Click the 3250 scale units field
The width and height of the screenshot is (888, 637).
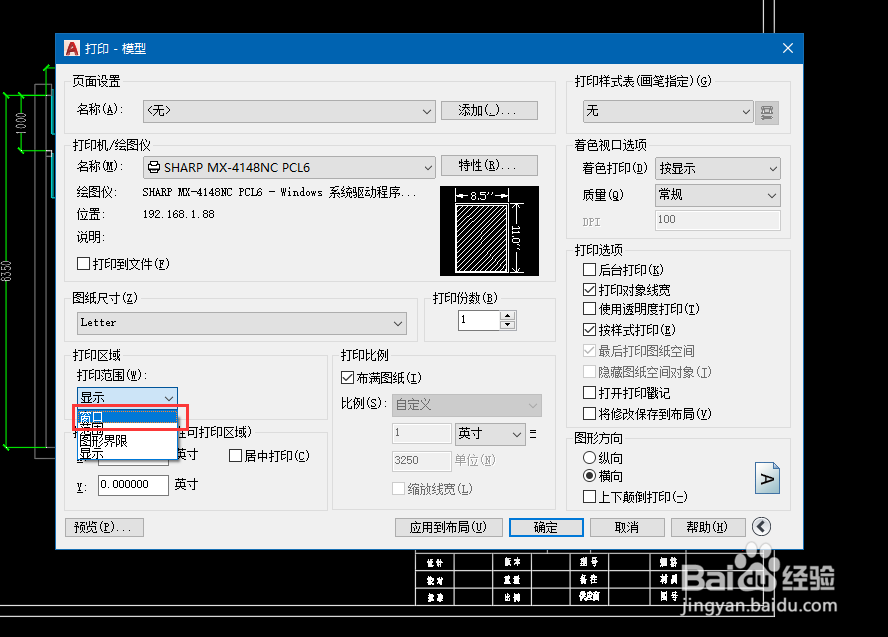click(x=421, y=460)
